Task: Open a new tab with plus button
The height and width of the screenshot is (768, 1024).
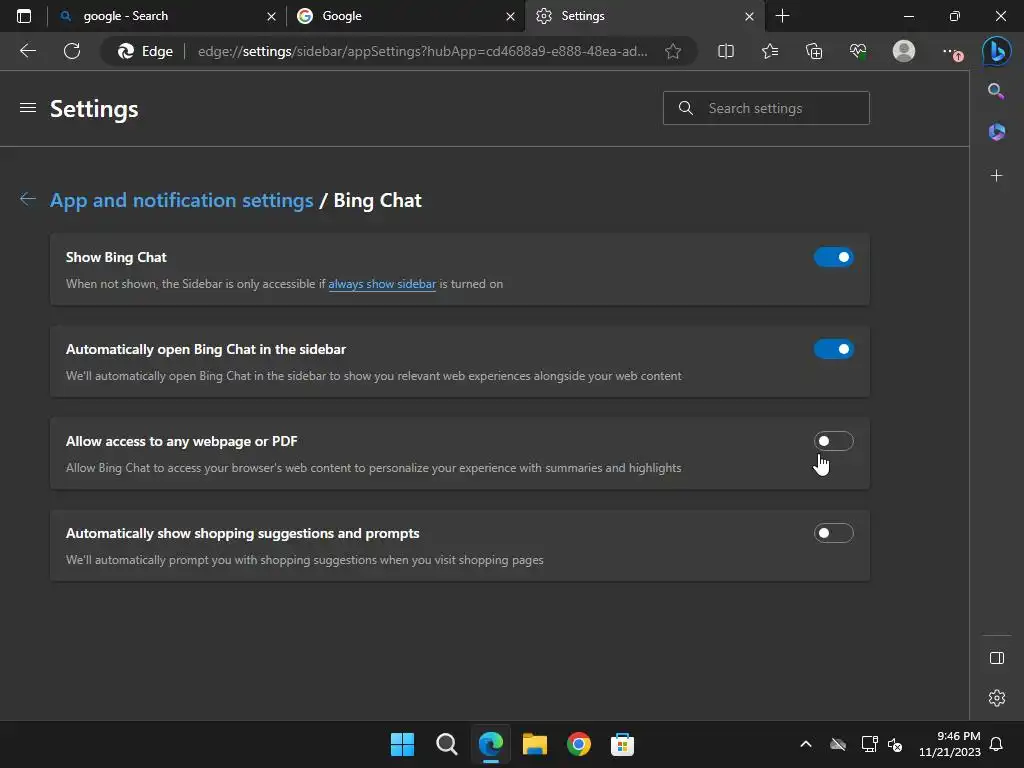Action: (782, 16)
